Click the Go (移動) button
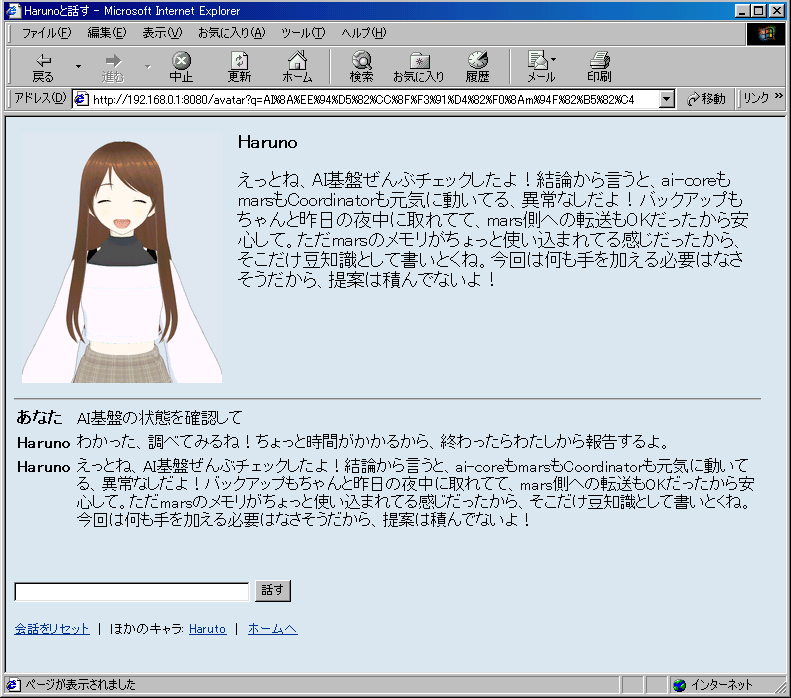The image size is (791, 698). [706, 99]
